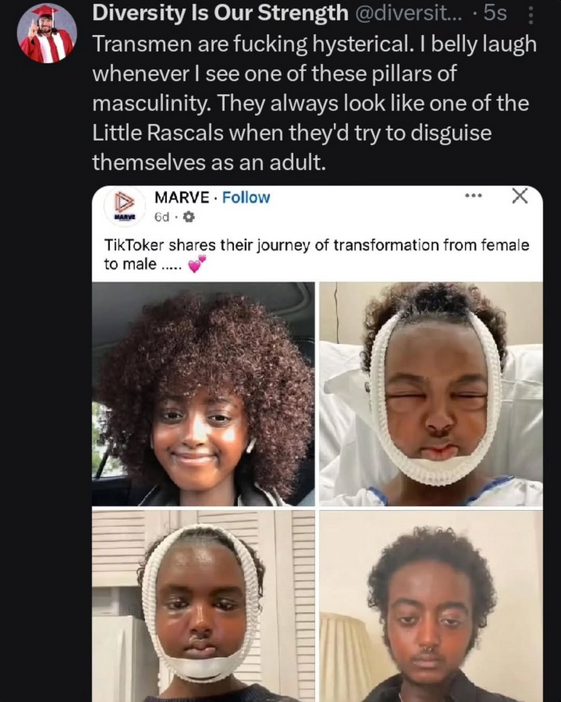
Task: Open the tweet author's graduation-cap profile picture
Action: point(47,33)
